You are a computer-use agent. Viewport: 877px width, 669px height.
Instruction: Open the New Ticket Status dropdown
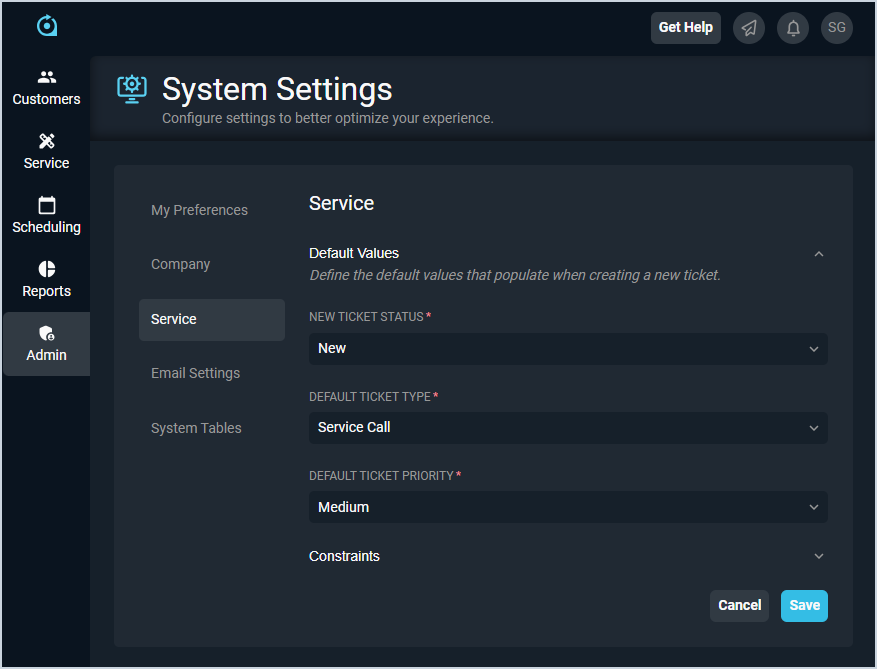pos(568,349)
